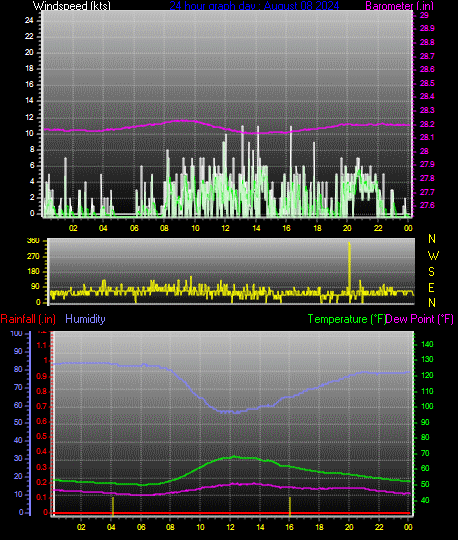Click the red 0.6 rainfall axis value
Screen dimensions: 458x540
click(42, 422)
